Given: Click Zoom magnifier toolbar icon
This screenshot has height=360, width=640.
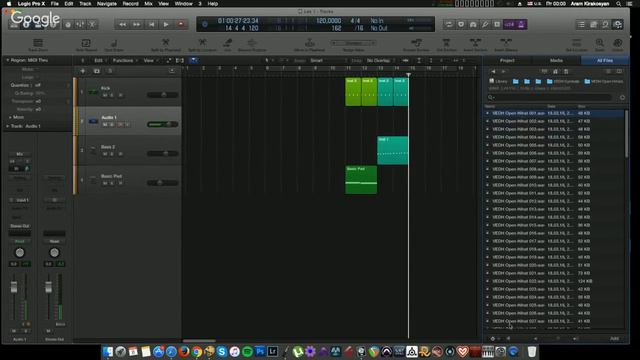Looking at the screenshot, I should pos(600,44).
